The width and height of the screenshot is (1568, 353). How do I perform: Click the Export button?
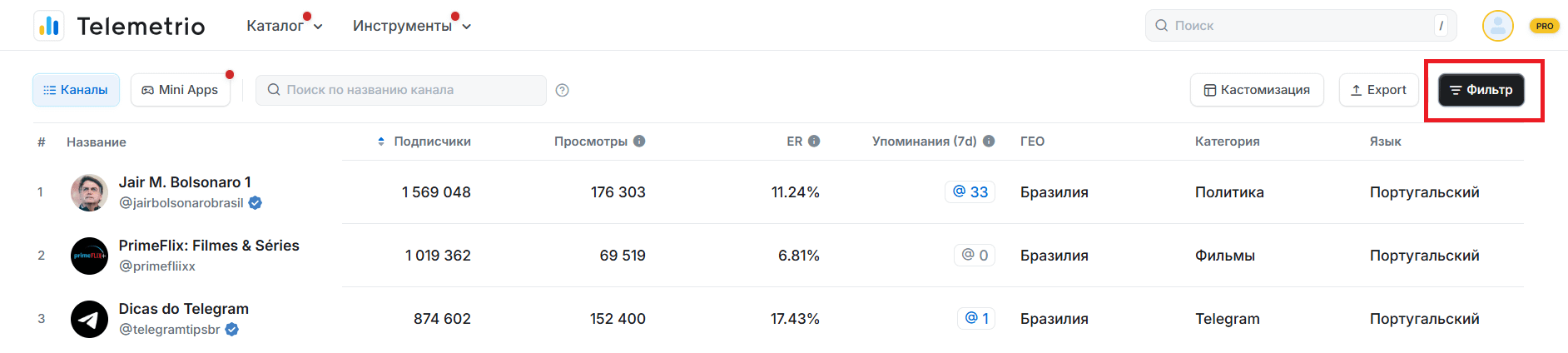(1378, 90)
